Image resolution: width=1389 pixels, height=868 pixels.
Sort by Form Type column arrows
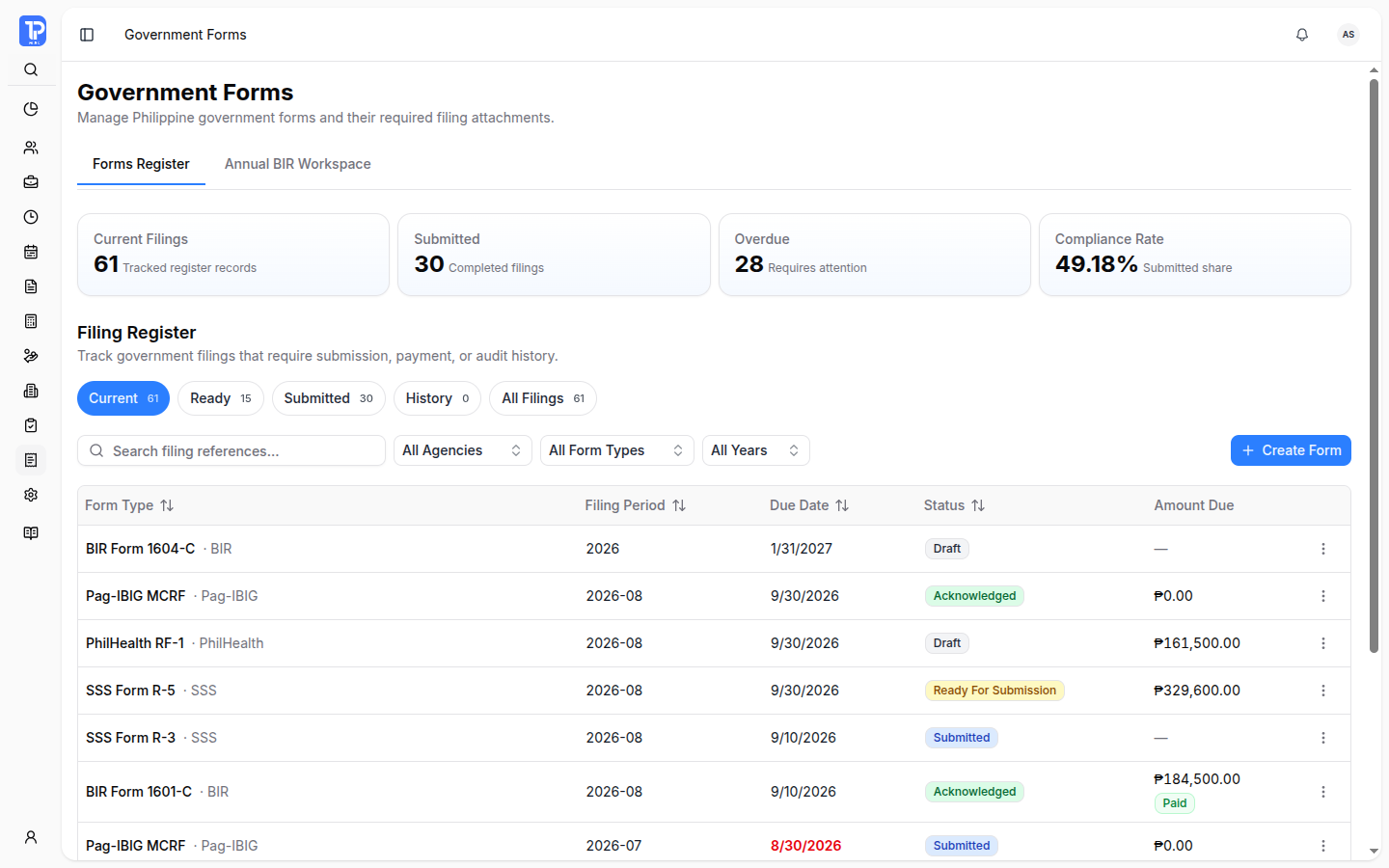pyautogui.click(x=167, y=505)
